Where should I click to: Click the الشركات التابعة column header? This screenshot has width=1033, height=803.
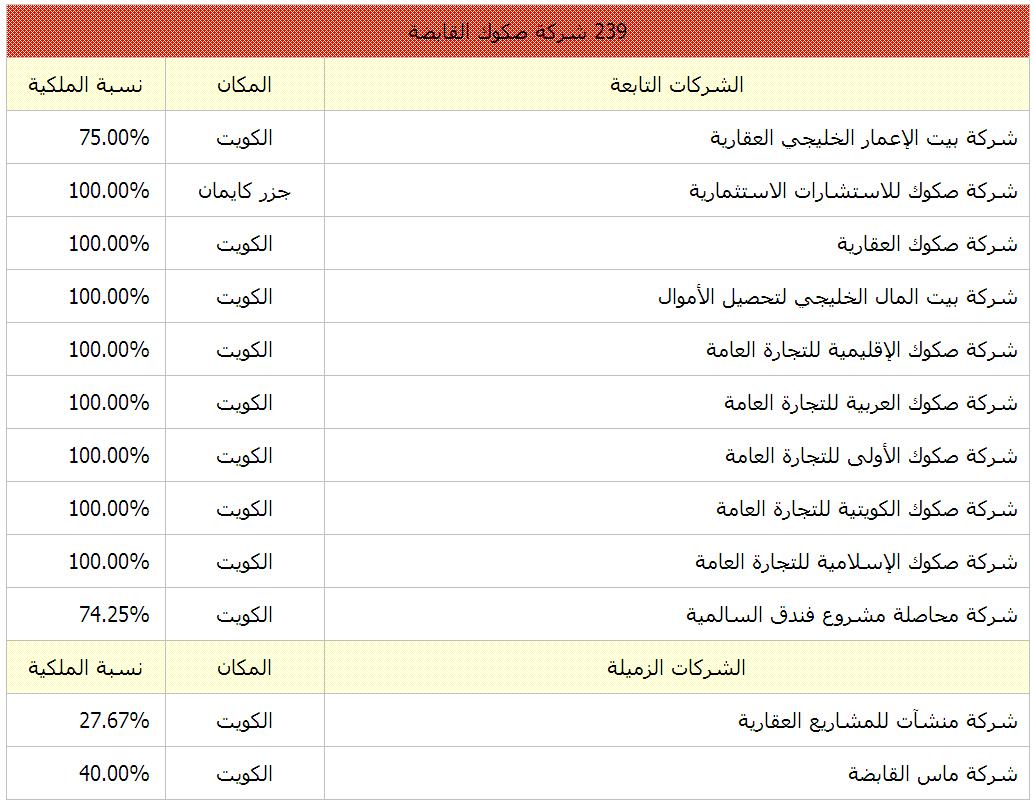pos(677,85)
